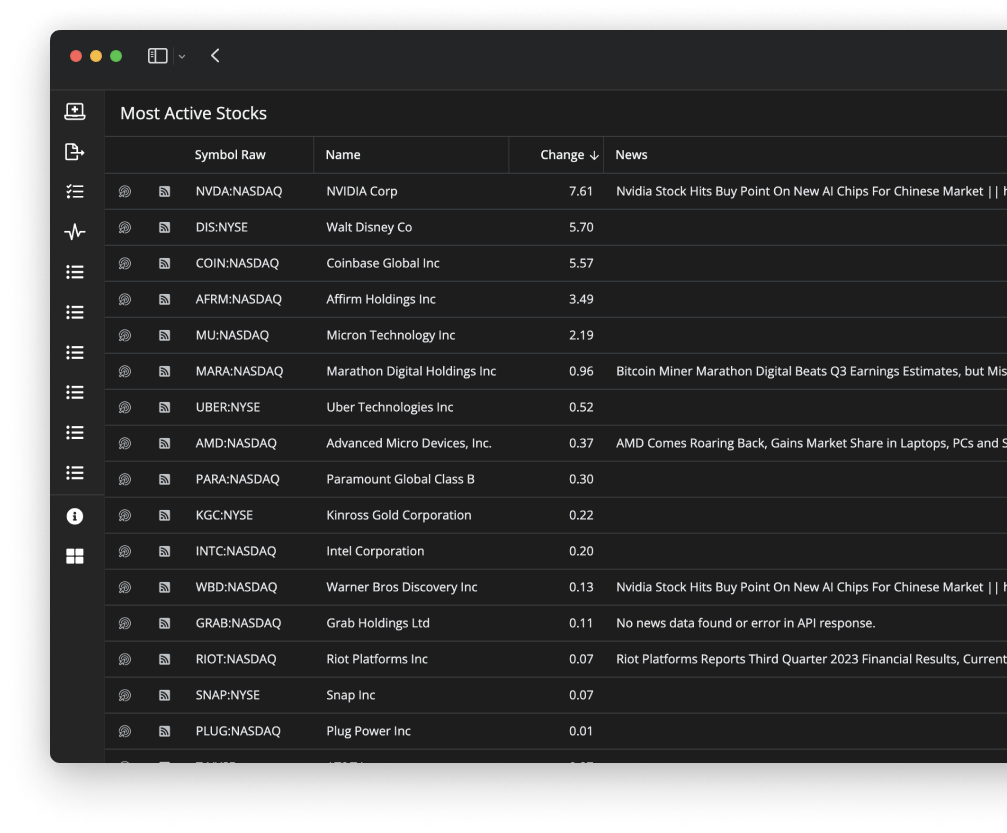Click the feed icon in NVDA row
The width and height of the screenshot is (1007, 833).
[x=164, y=191]
